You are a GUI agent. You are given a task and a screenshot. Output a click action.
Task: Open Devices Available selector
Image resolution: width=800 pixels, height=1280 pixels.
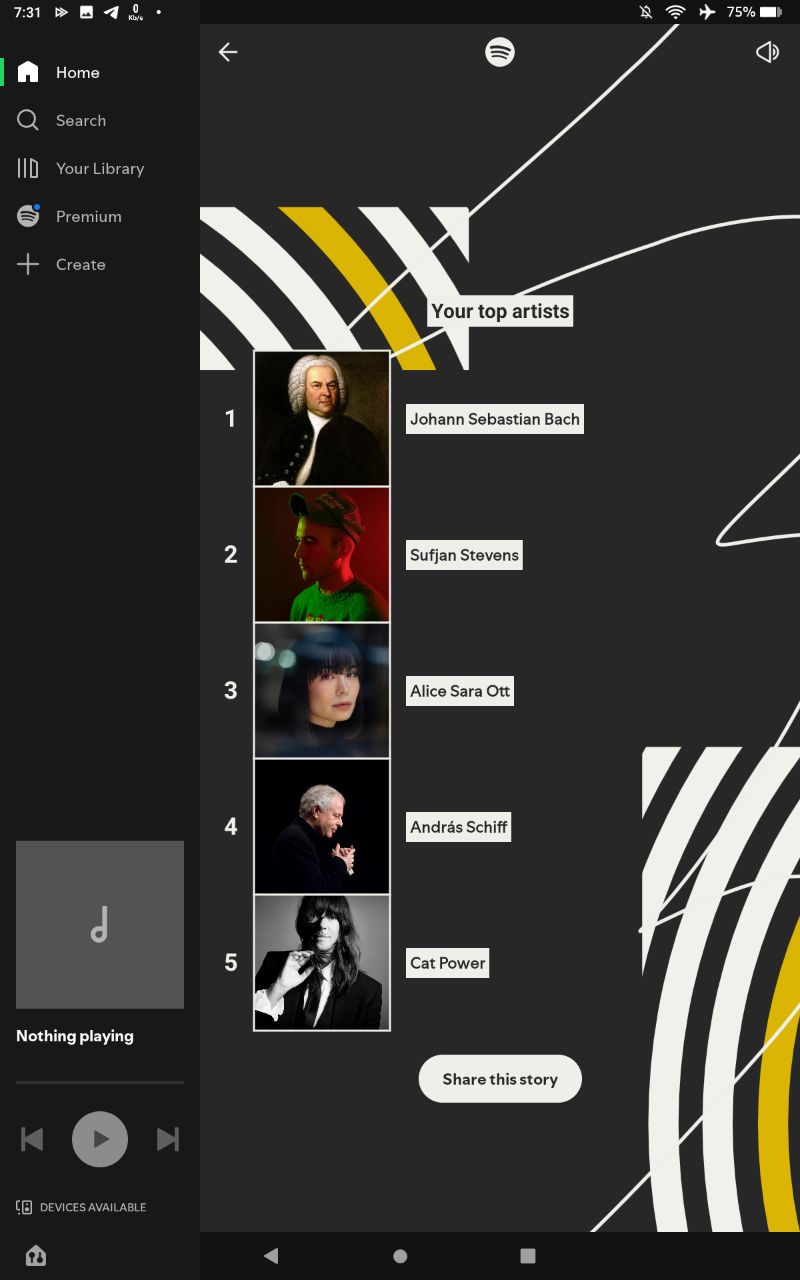[81, 1207]
